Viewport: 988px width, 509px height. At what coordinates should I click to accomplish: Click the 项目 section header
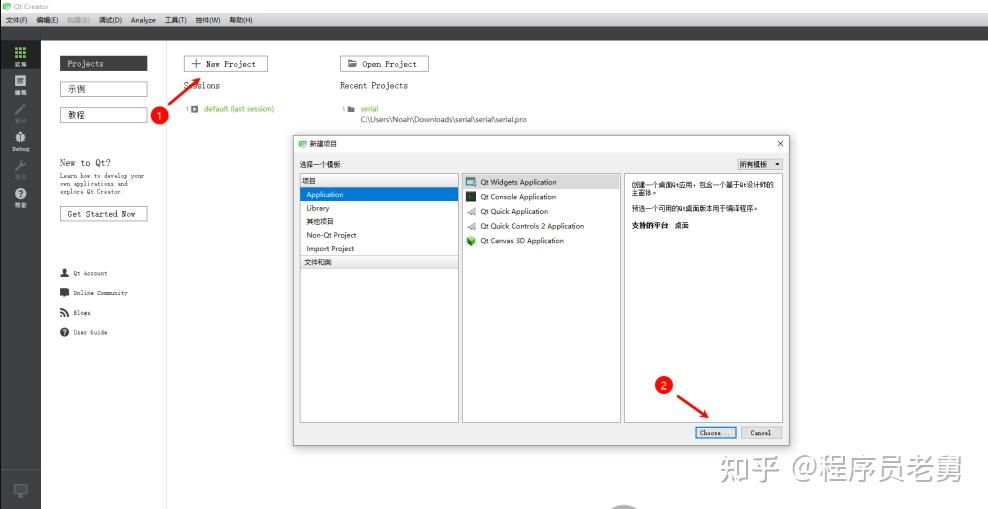click(379, 181)
